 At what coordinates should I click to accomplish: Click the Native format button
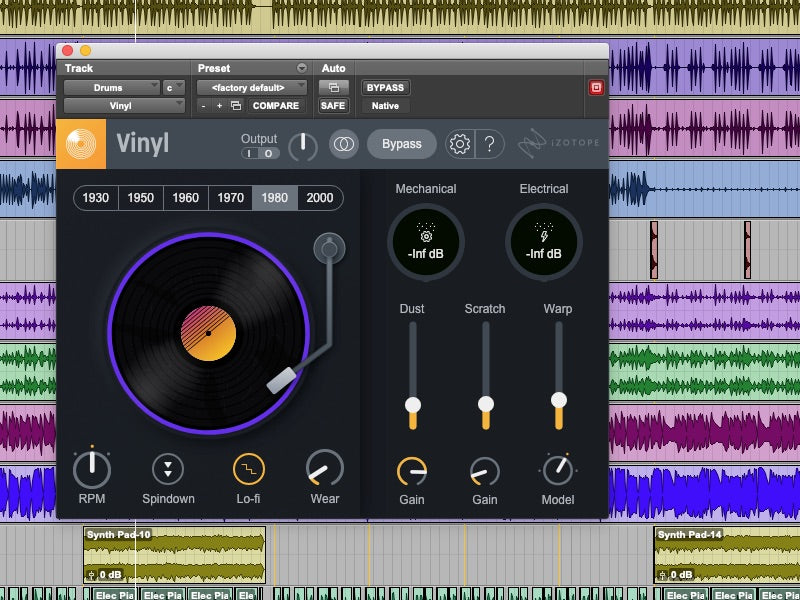click(x=385, y=106)
